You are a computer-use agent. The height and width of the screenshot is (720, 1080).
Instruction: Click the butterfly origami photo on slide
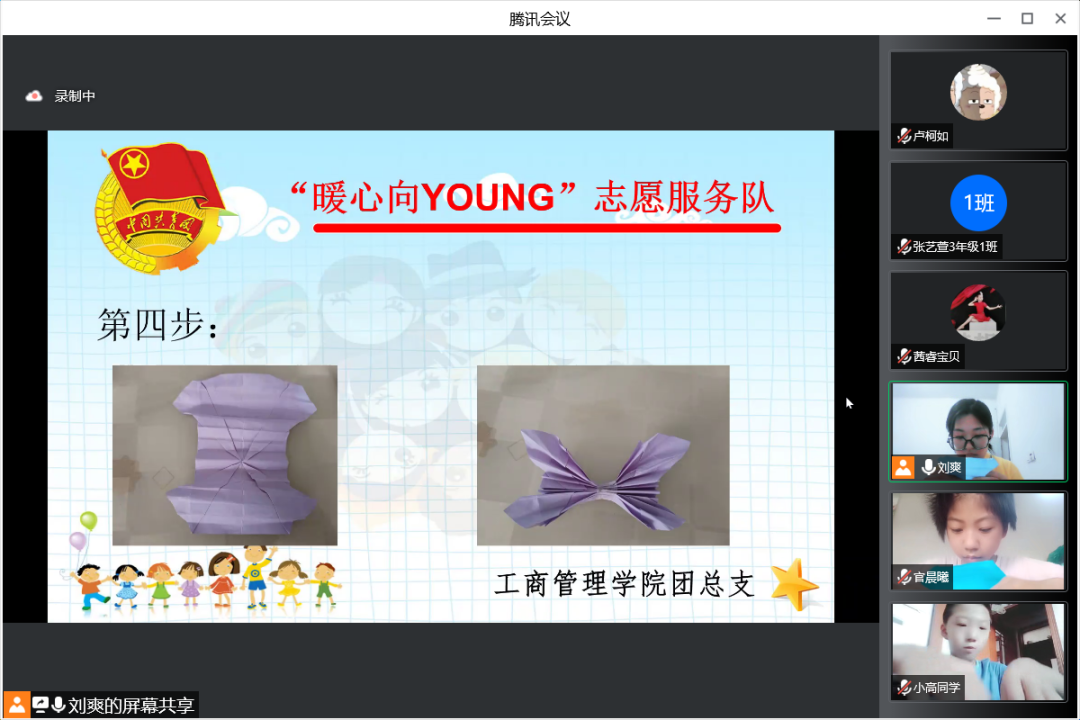click(602, 455)
